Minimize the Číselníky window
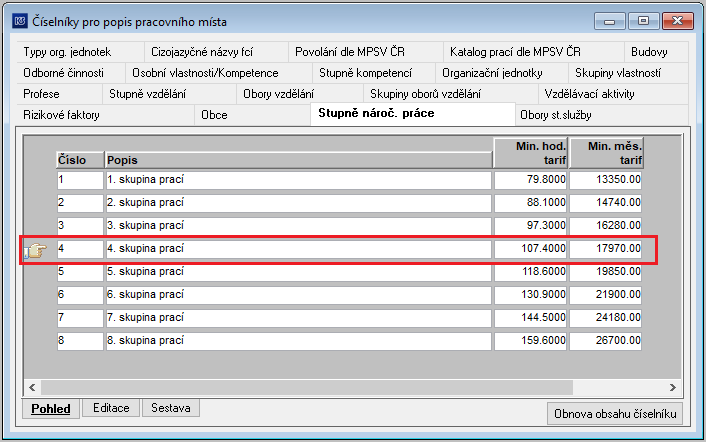This screenshot has width=706, height=442. [610, 21]
